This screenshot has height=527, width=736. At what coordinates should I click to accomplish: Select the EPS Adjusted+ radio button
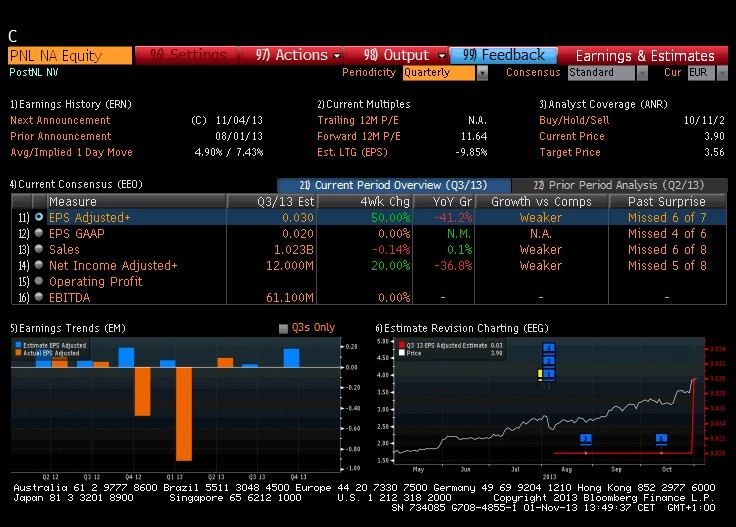[x=39, y=217]
